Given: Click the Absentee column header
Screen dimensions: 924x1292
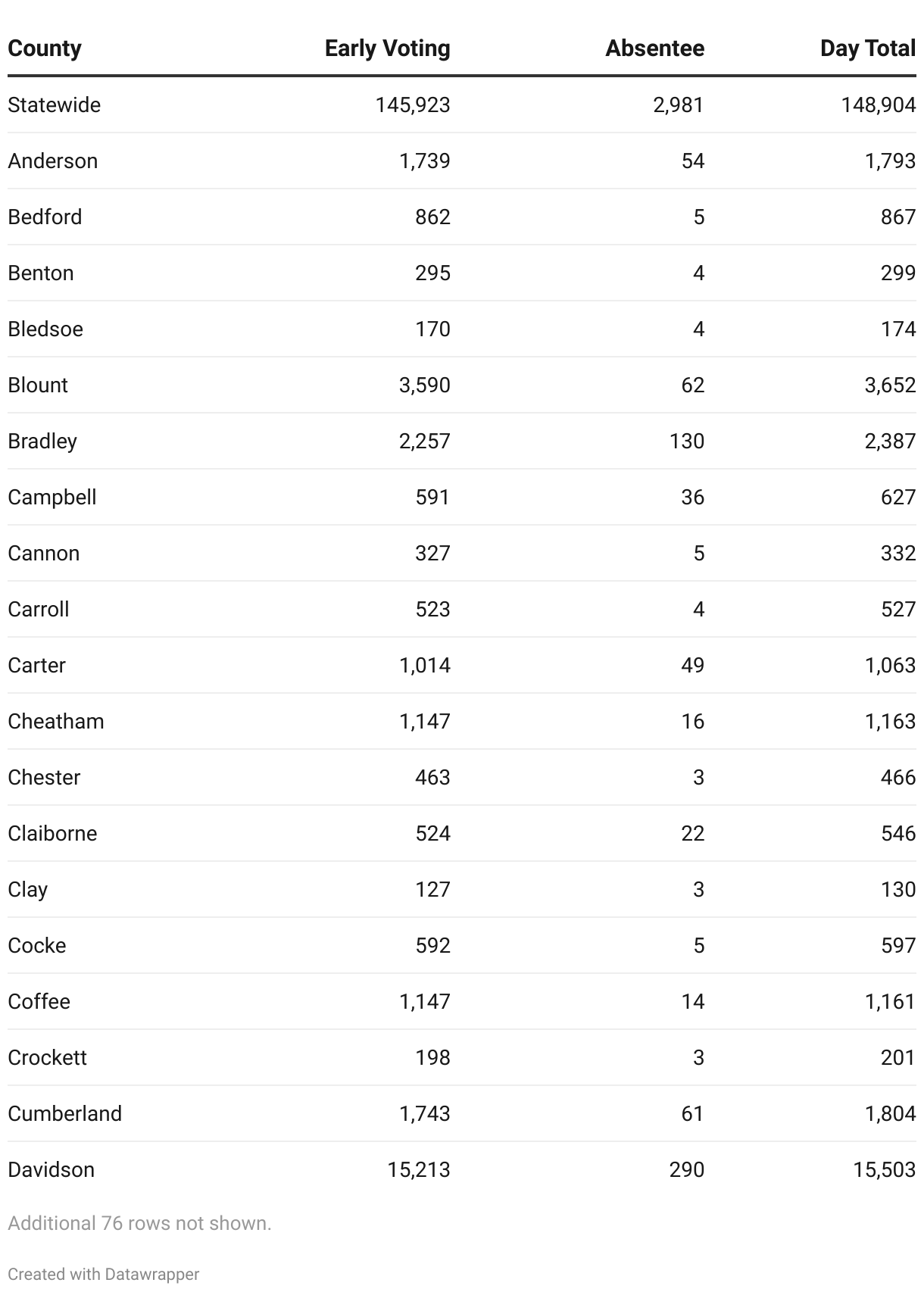Looking at the screenshot, I should pyautogui.click(x=654, y=48).
